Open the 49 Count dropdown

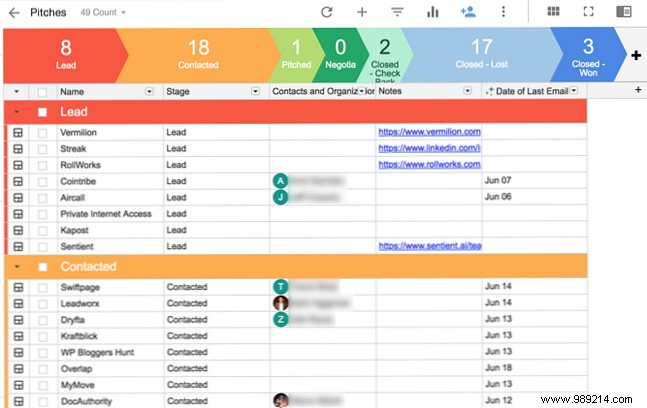pyautogui.click(x=103, y=12)
